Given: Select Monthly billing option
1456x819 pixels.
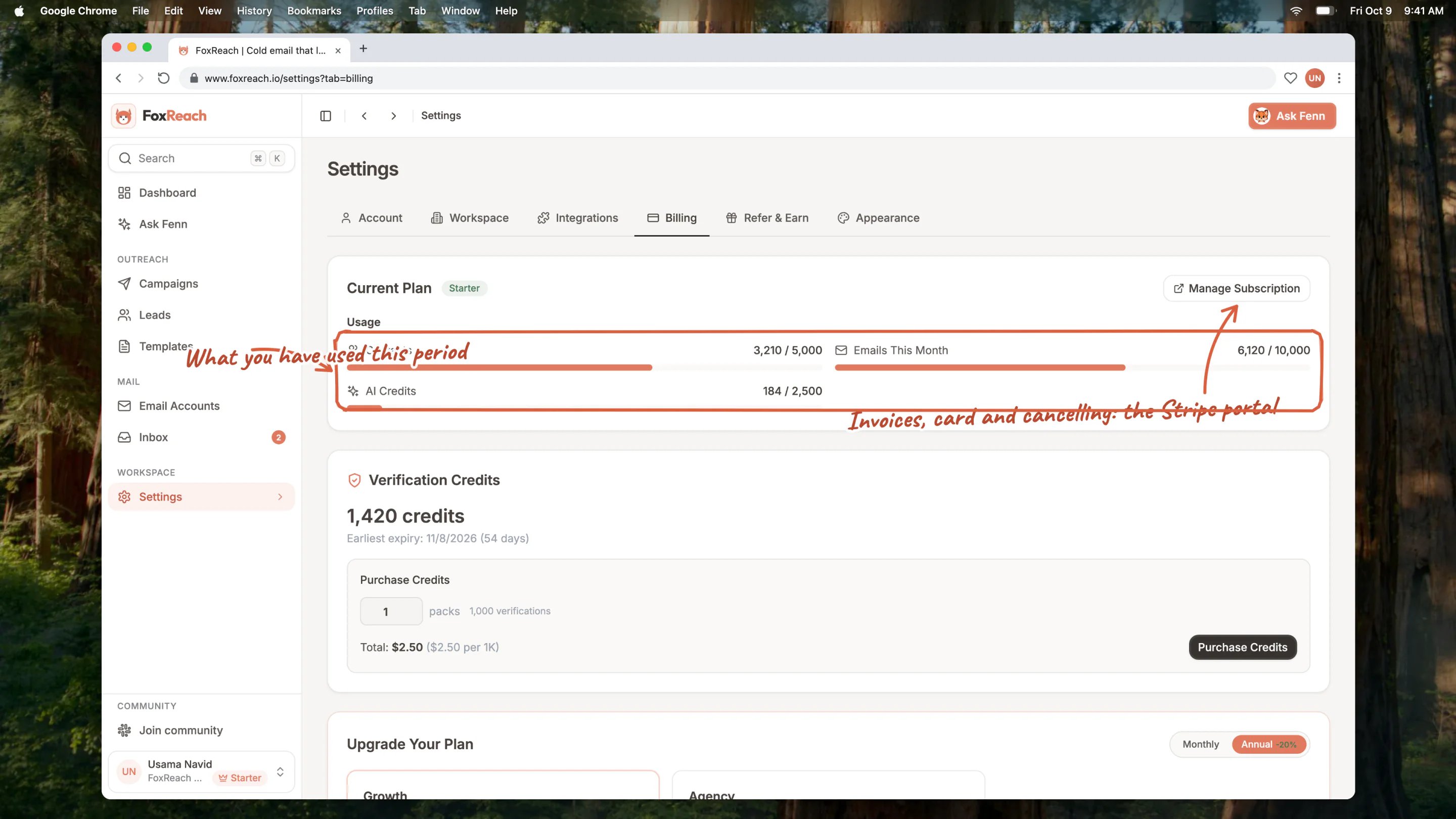Looking at the screenshot, I should [1201, 744].
